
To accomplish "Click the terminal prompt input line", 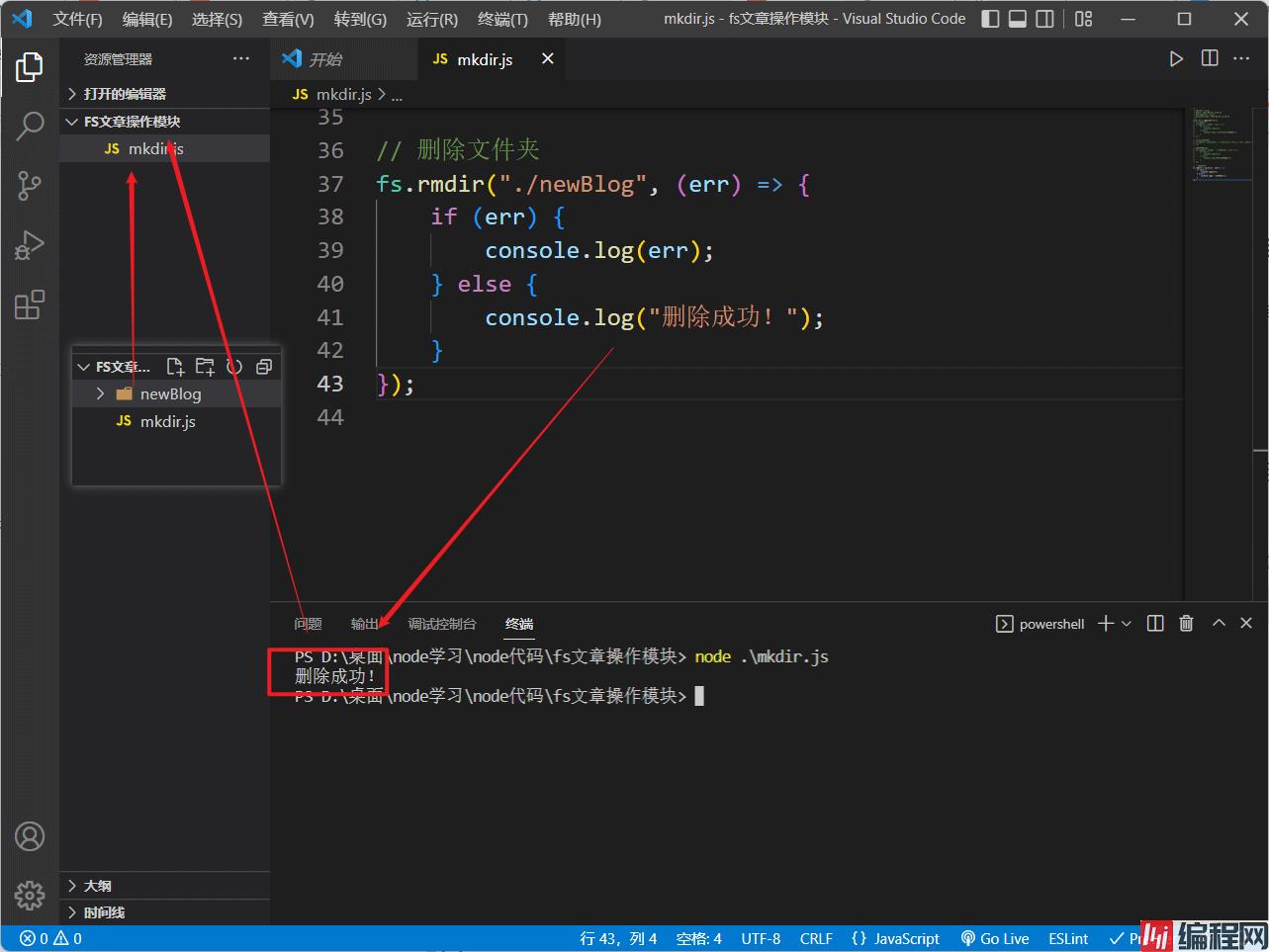I will (x=499, y=696).
